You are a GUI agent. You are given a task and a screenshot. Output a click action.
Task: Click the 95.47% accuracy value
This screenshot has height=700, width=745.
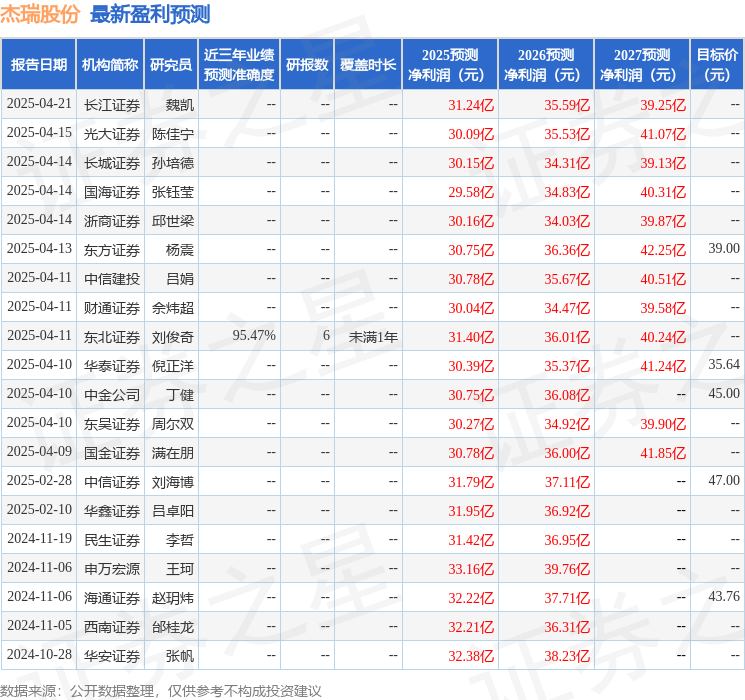pos(254,336)
